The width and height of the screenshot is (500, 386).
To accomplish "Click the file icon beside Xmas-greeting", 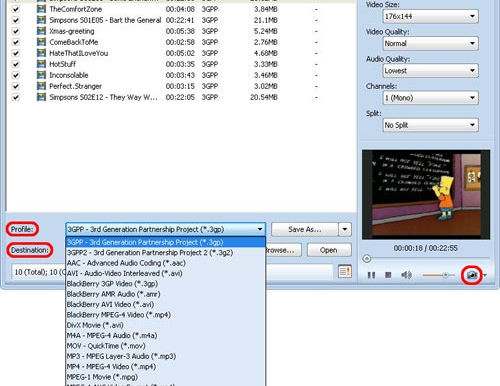I will 41,31.
